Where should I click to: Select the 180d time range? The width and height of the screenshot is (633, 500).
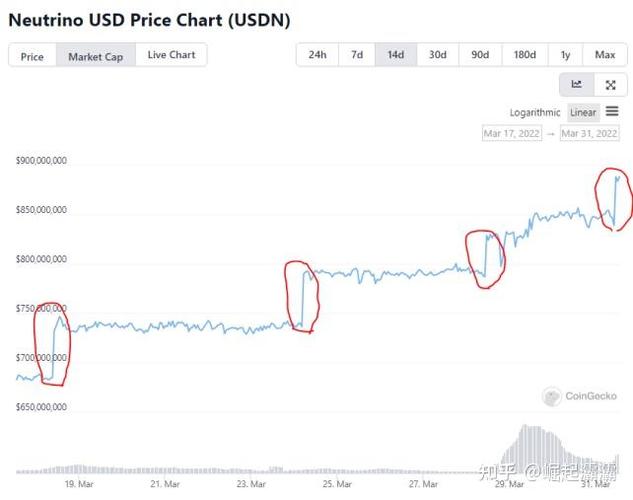pyautogui.click(x=524, y=55)
